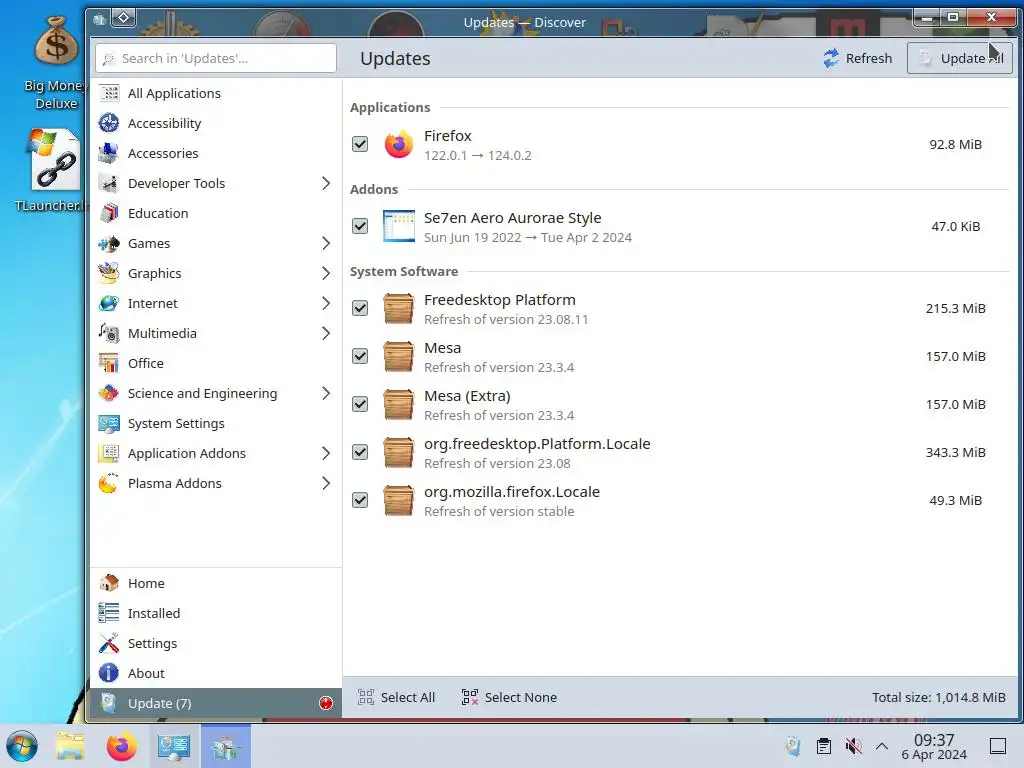1024x768 pixels.
Task: Select the Office category label
Action: (x=146, y=363)
